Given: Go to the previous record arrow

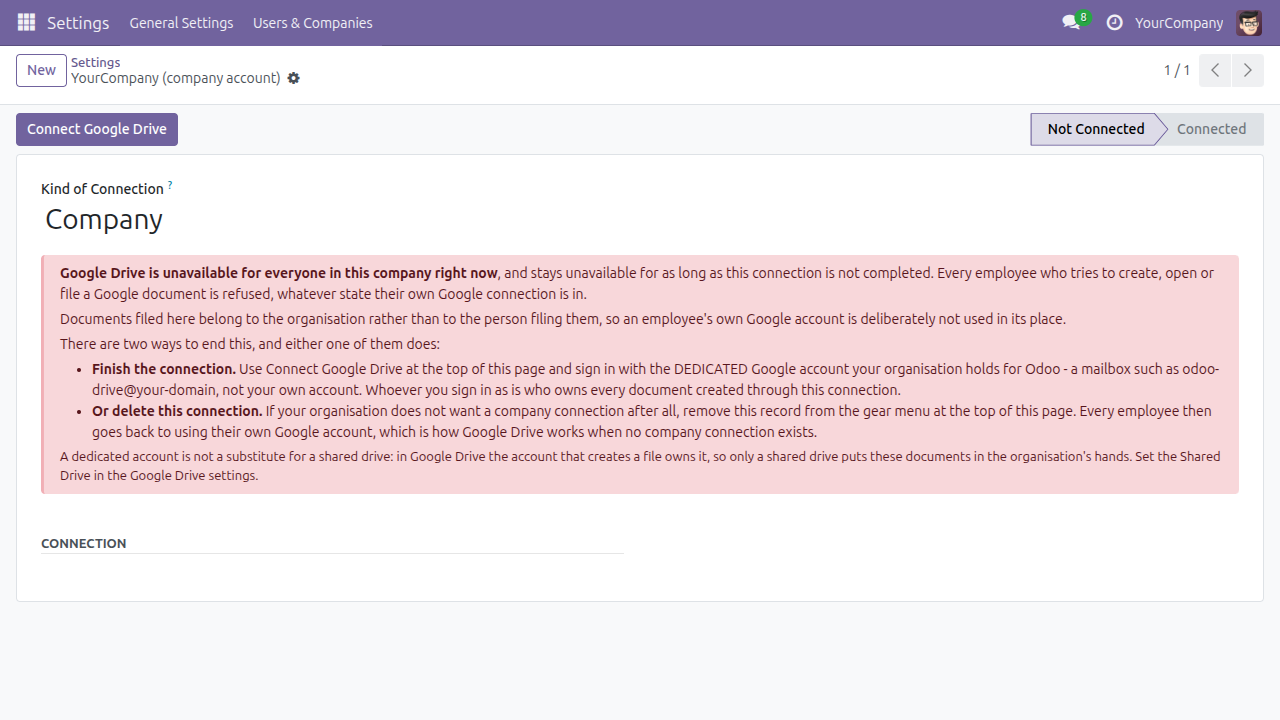Looking at the screenshot, I should click(1215, 70).
